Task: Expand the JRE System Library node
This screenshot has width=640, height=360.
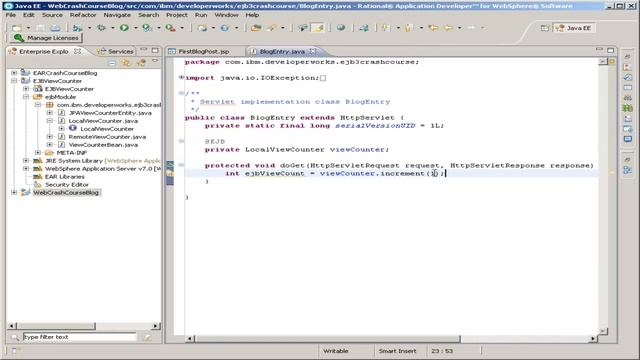Action: pyautogui.click(x=26, y=161)
